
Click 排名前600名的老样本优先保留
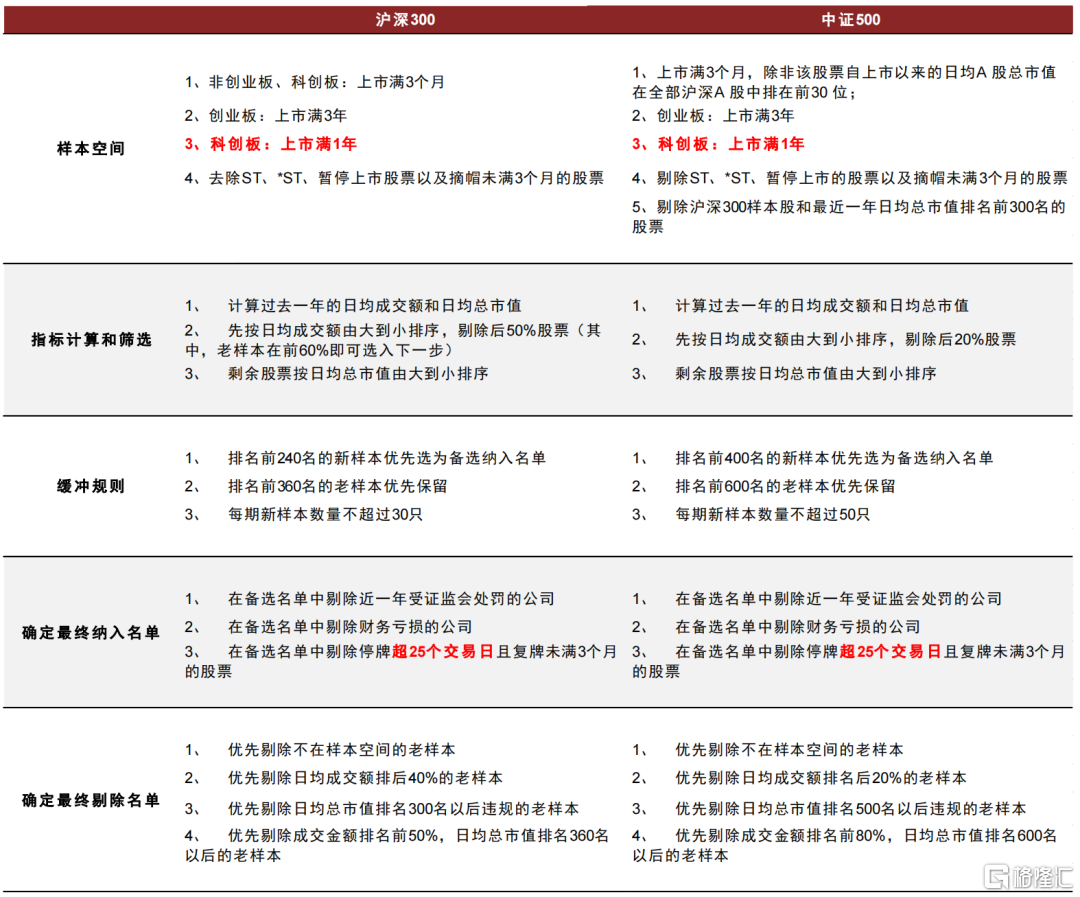tap(764, 486)
